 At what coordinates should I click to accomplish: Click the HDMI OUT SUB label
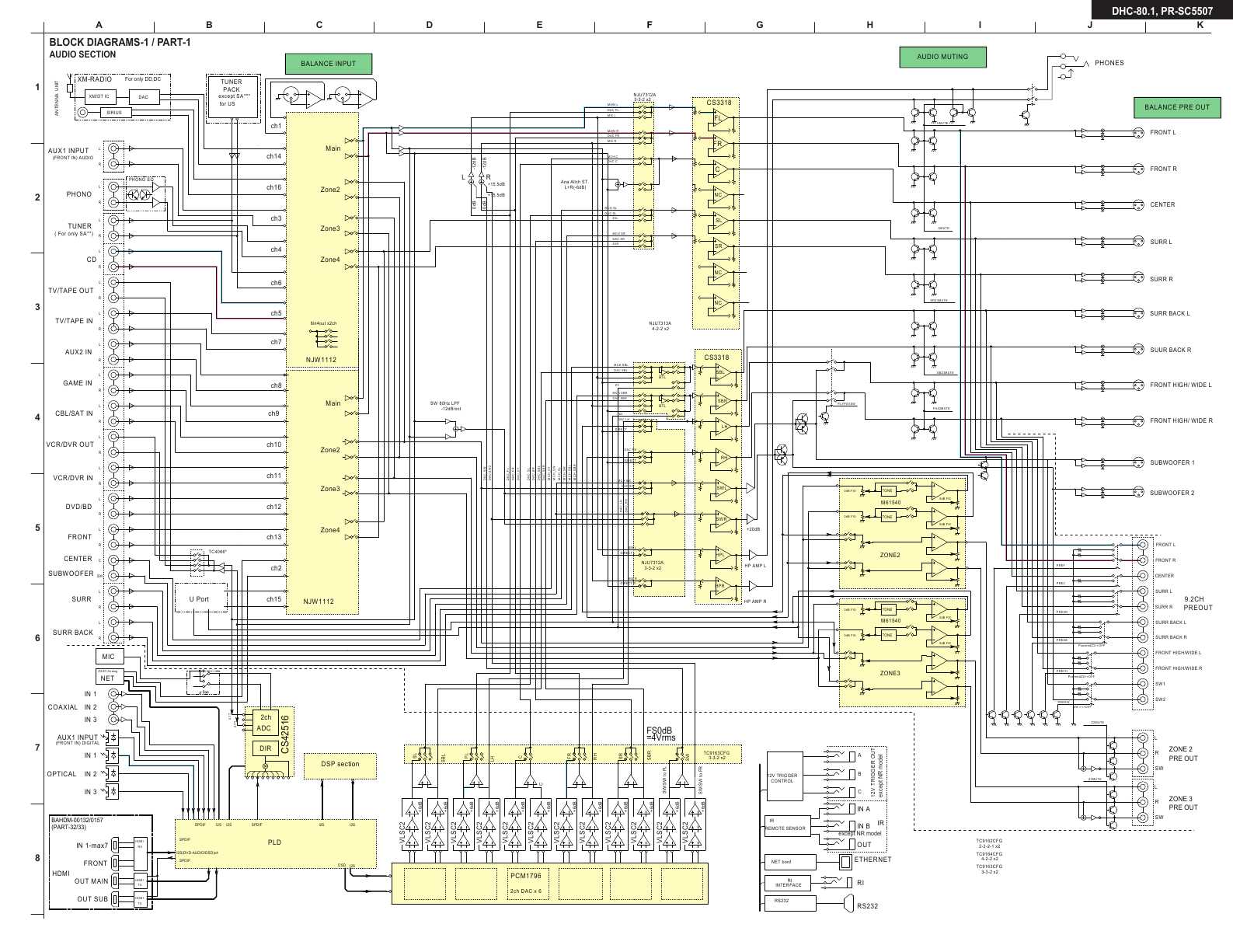pyautogui.click(x=92, y=899)
